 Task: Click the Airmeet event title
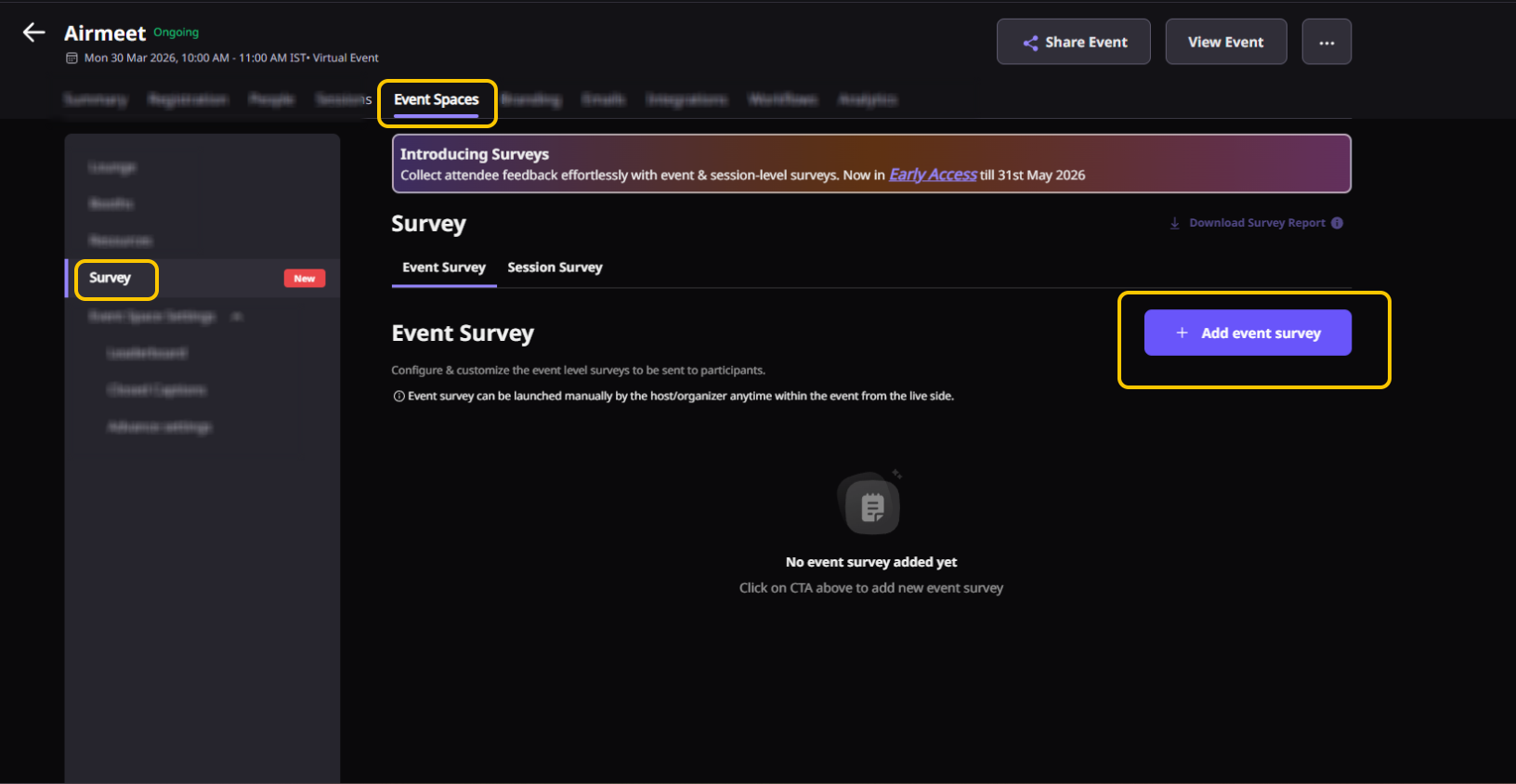105,33
